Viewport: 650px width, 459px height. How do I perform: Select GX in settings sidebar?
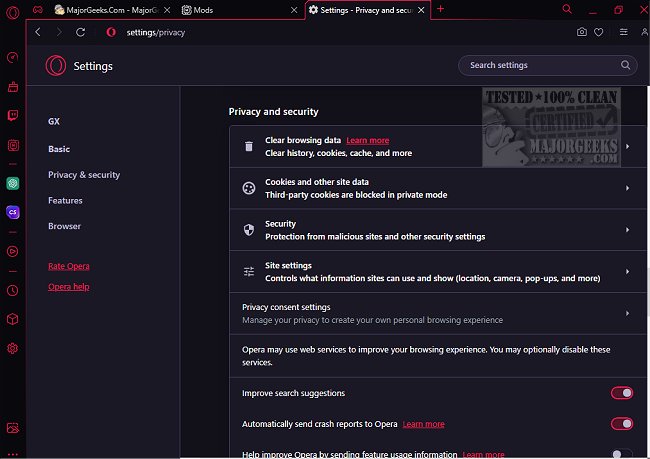(x=54, y=121)
